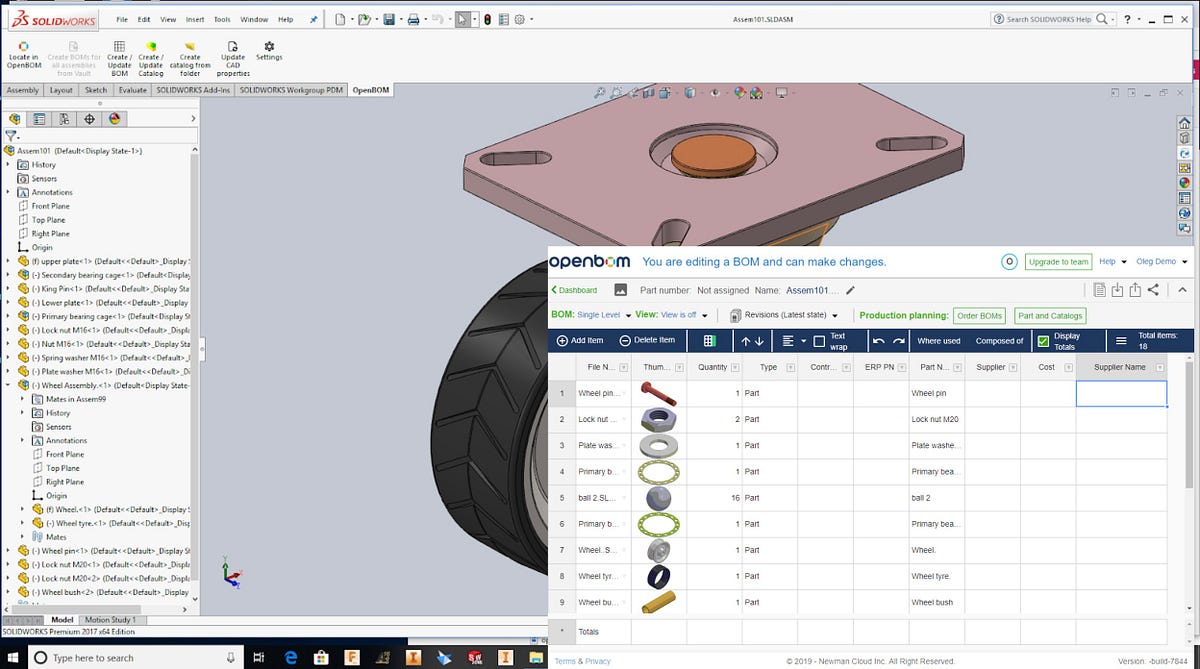Toggle the Text wrap checkbox
The width and height of the screenshot is (1200, 669).
coord(819,341)
